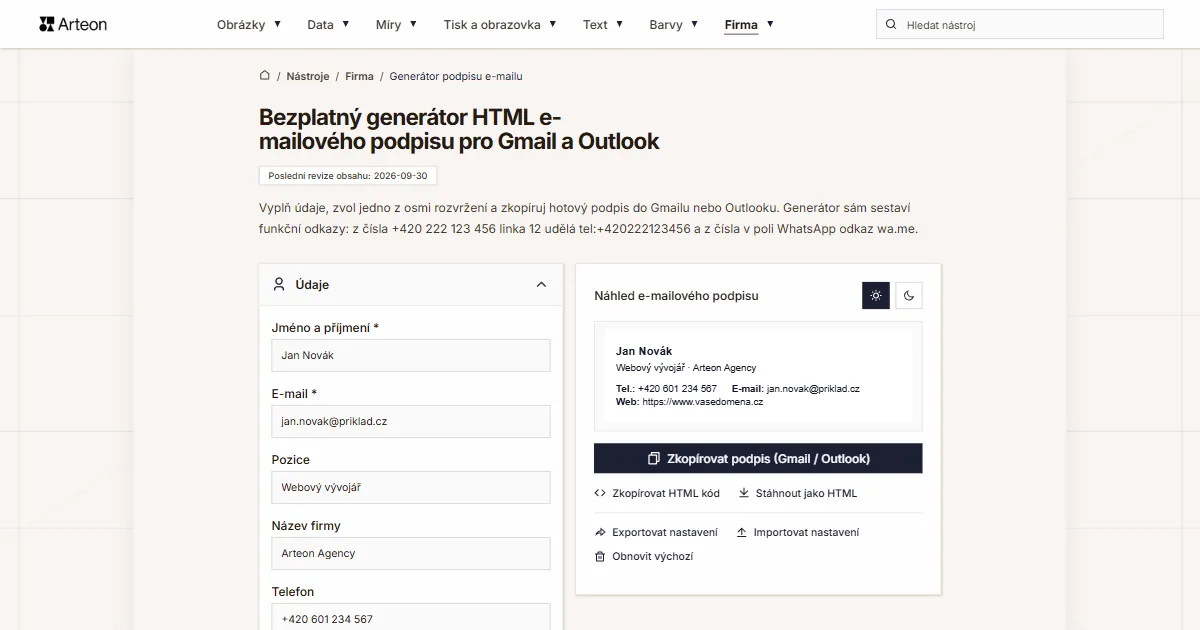Open the Barvy menu
This screenshot has height=630, width=1200.
[x=674, y=25]
